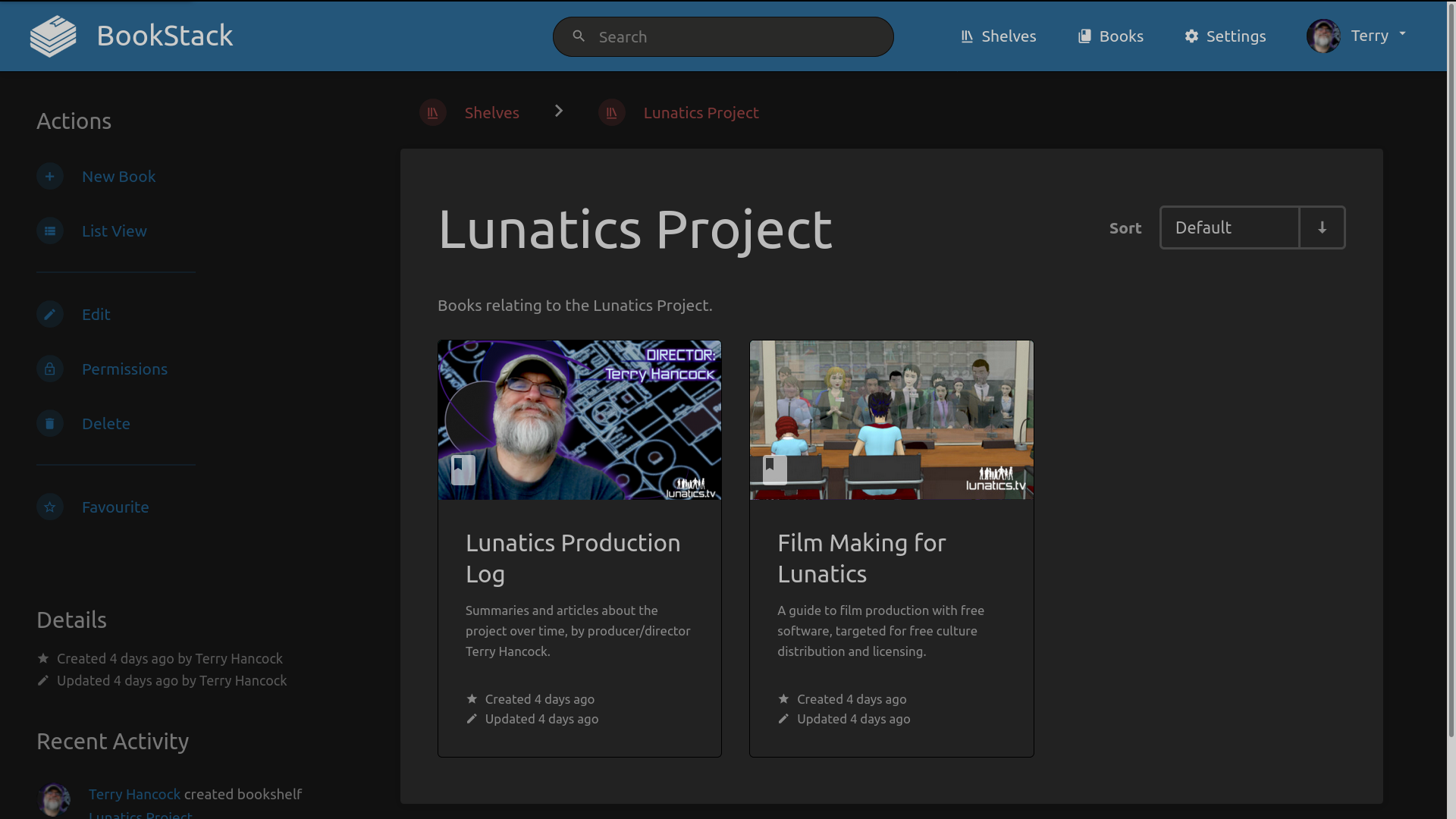Expand the breadcrumb chevron after Shelves
The height and width of the screenshot is (819, 1456).
coord(559,111)
